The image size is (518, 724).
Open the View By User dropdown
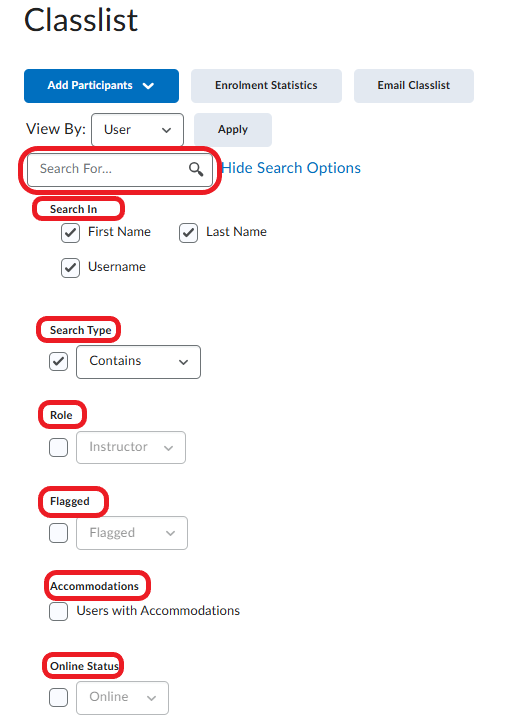[x=138, y=130]
